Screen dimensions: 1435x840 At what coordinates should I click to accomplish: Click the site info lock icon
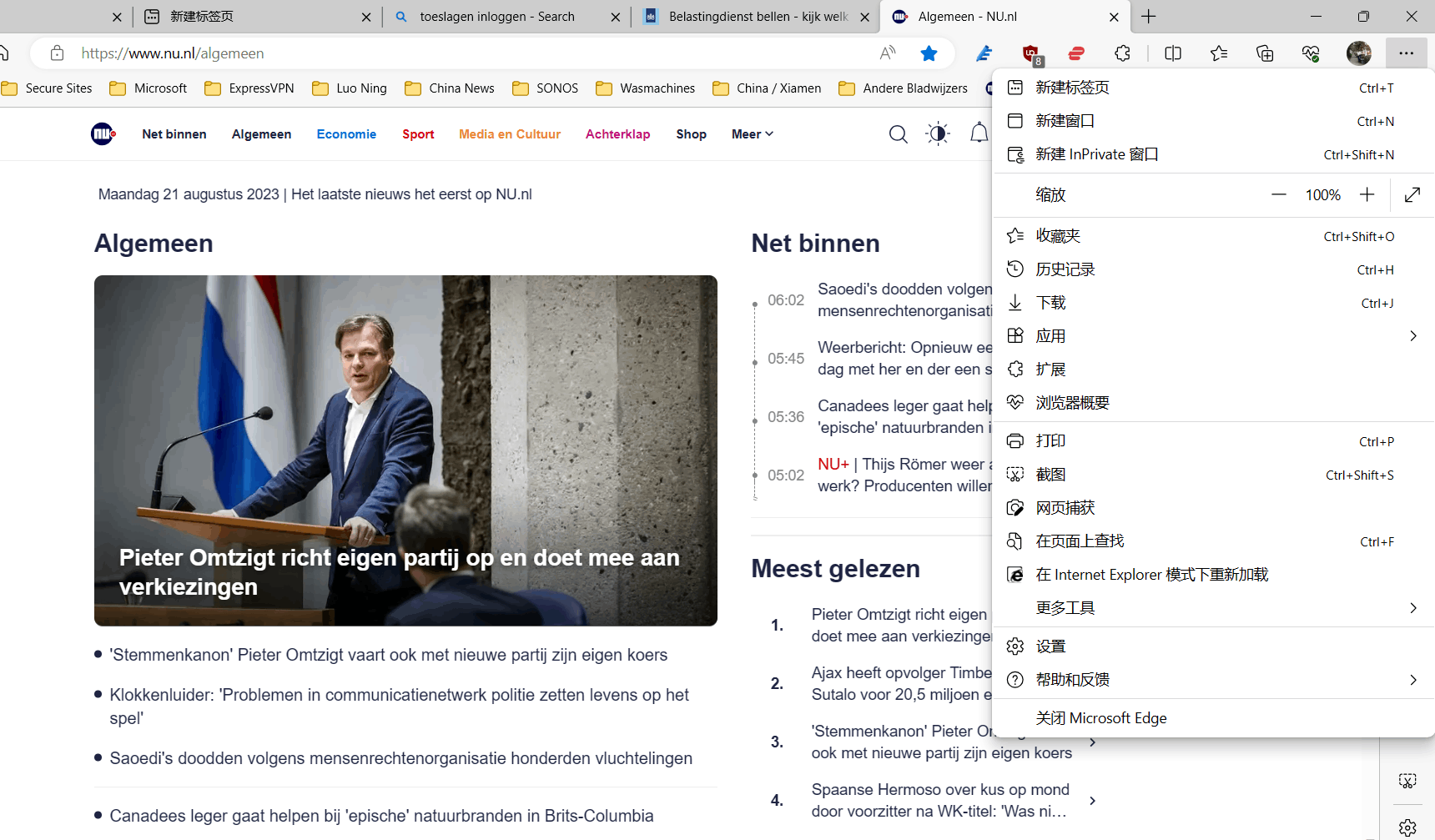tap(57, 53)
